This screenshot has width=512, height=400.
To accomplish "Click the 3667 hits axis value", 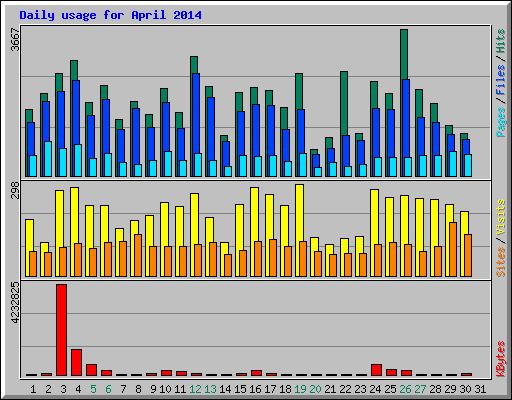I will pyautogui.click(x=15, y=40).
